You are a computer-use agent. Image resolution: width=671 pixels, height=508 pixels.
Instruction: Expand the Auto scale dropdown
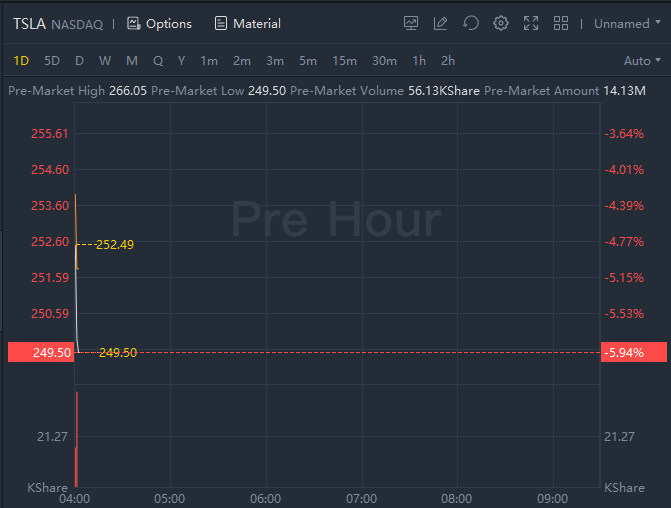[642, 61]
